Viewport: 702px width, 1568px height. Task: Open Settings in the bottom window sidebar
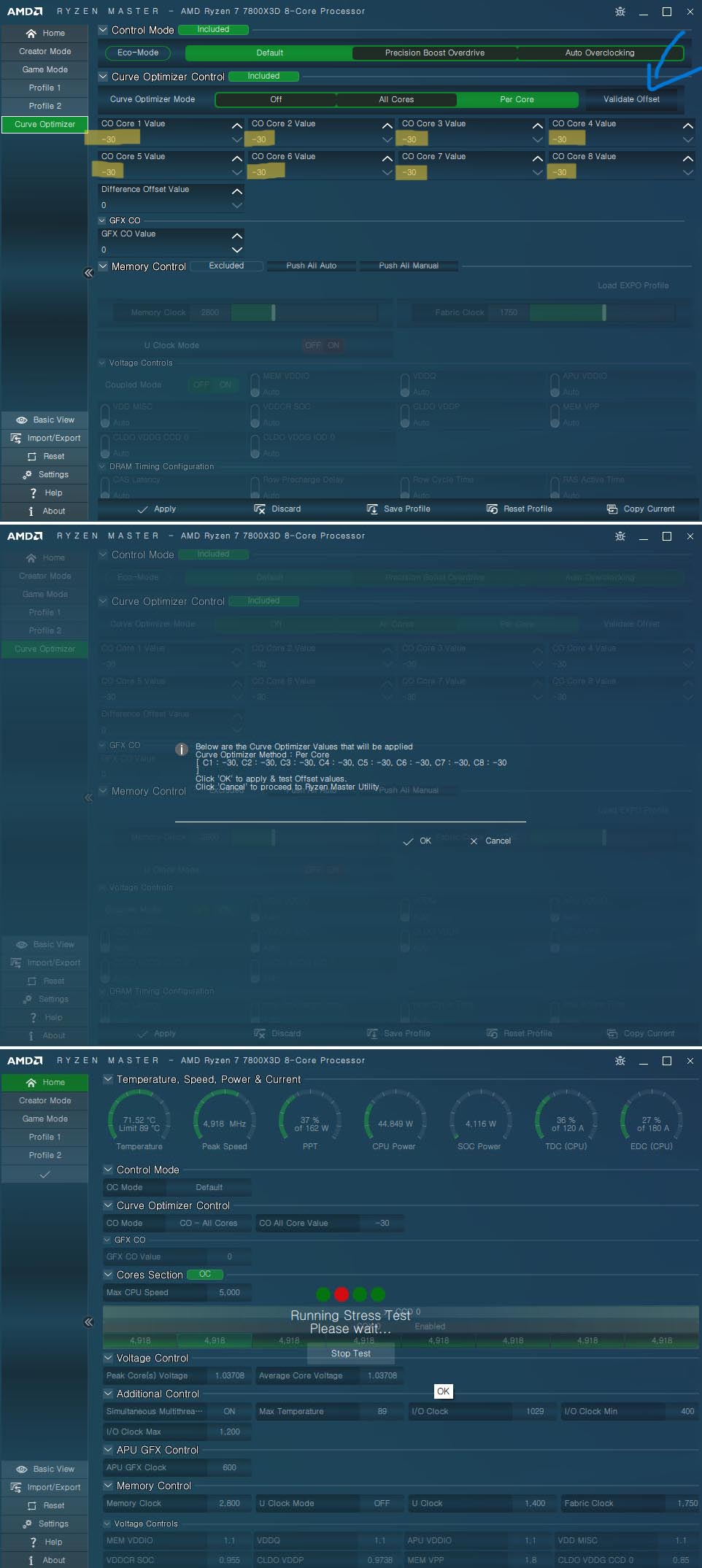coord(45,1523)
